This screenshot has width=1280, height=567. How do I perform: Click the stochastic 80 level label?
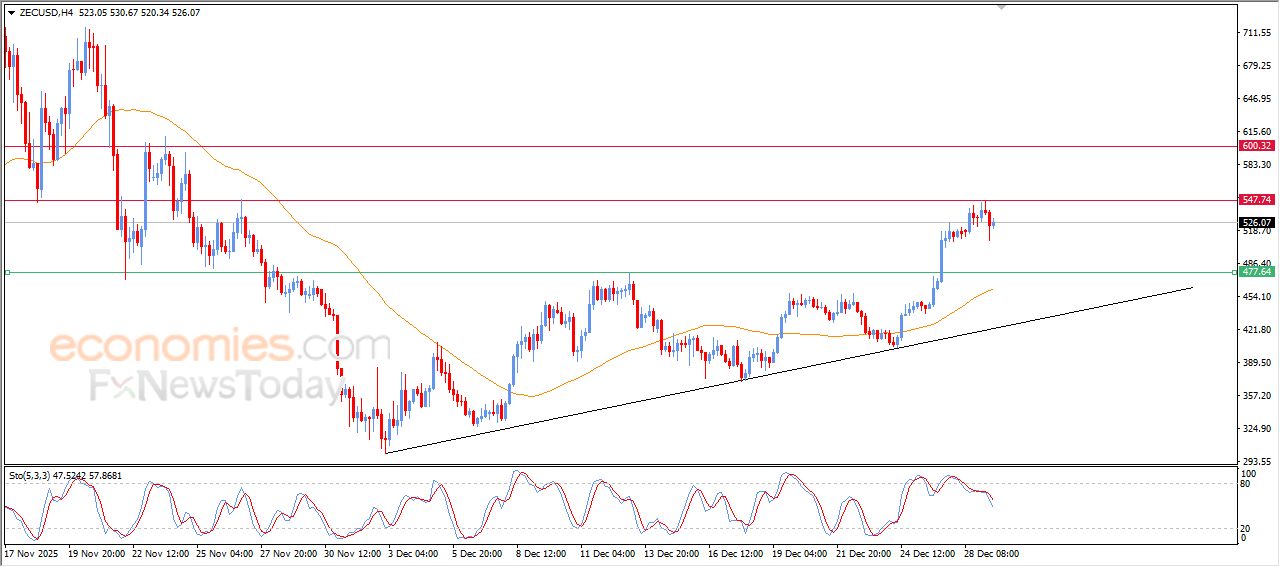click(1246, 484)
